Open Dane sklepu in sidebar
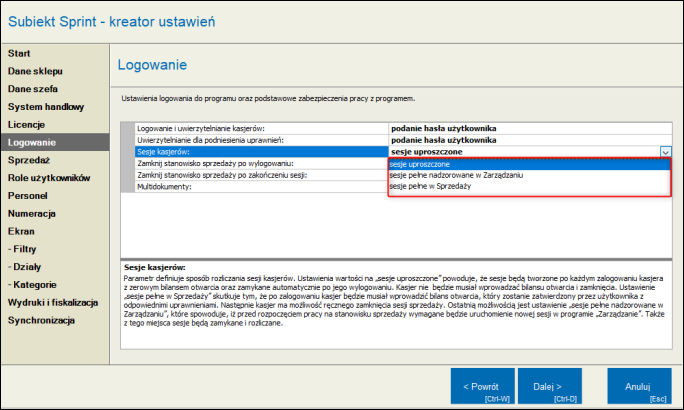Viewport: 684px width, 410px height. (x=34, y=70)
